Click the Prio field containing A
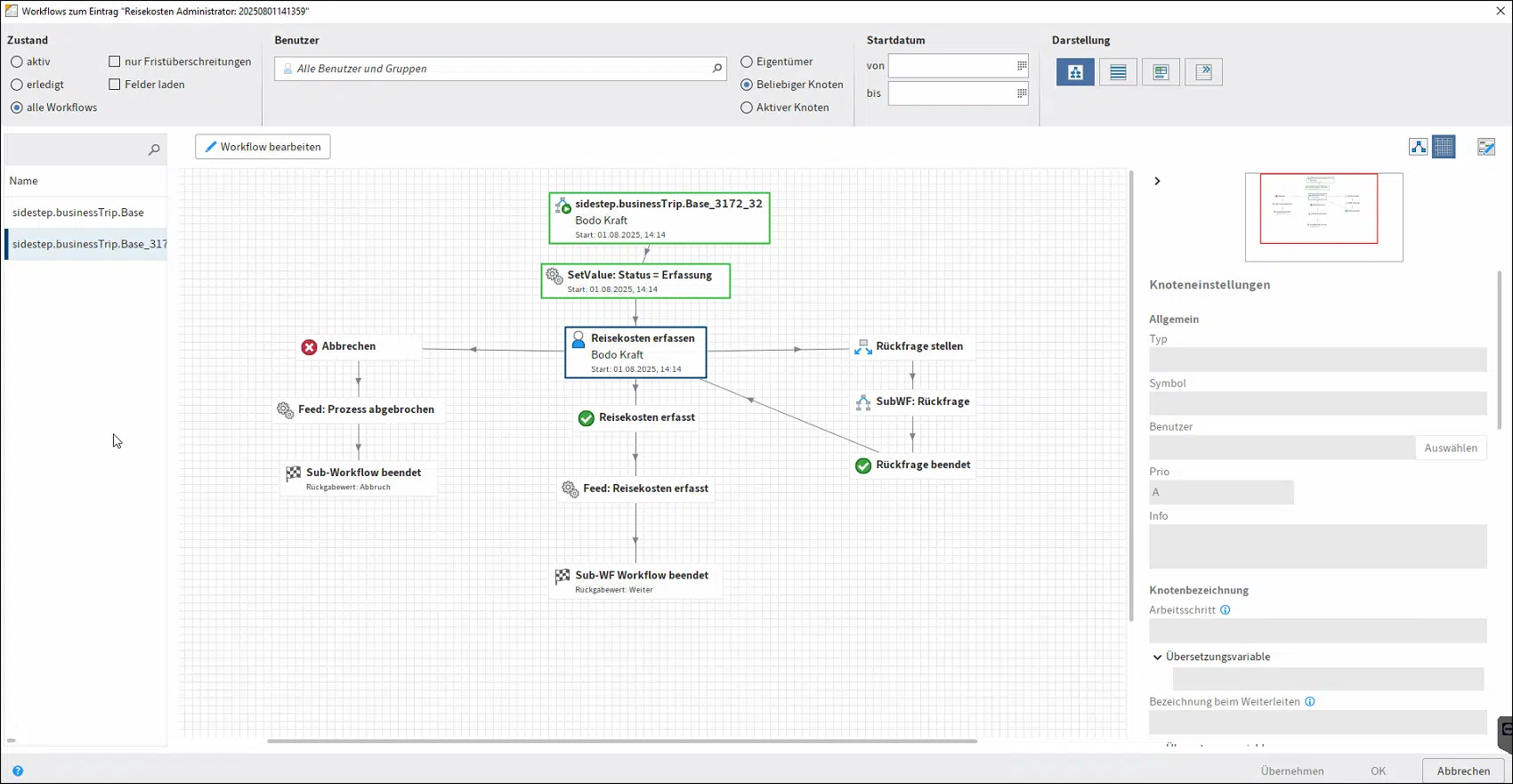Screen dimensions: 1513x784 coord(1221,492)
